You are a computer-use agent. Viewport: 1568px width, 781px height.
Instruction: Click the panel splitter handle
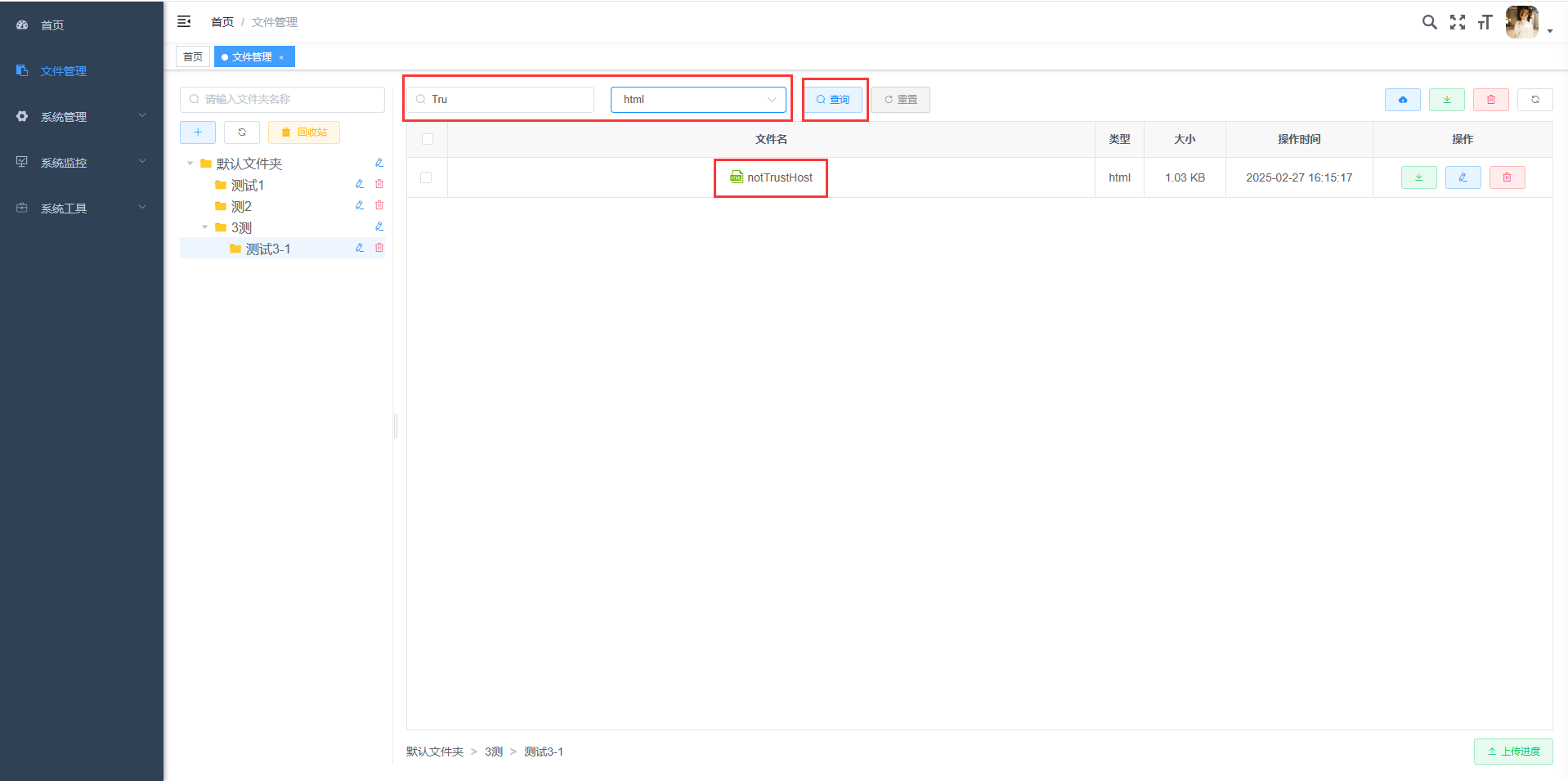click(x=396, y=426)
